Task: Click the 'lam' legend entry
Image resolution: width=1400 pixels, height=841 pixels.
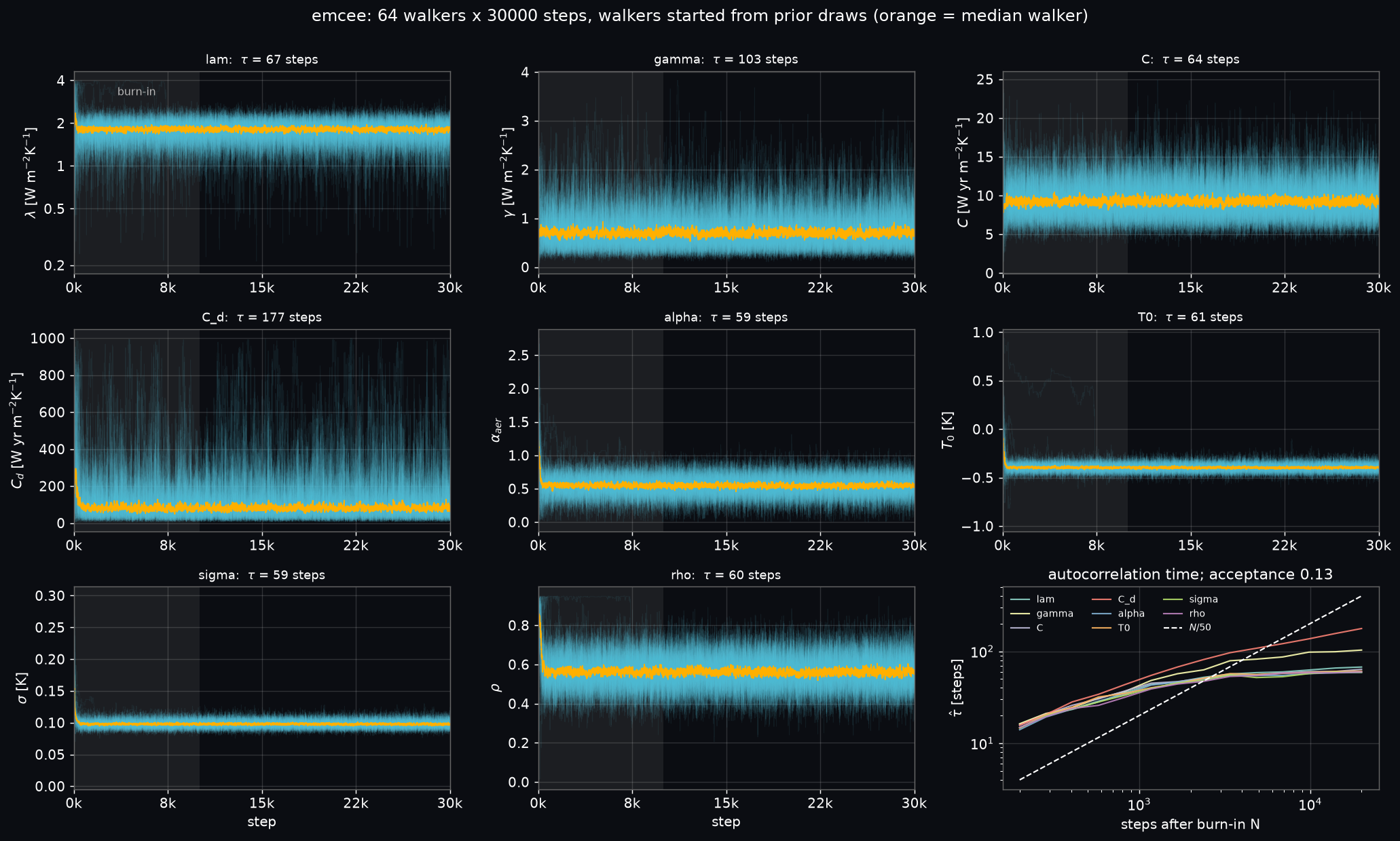Action: pos(1033,599)
